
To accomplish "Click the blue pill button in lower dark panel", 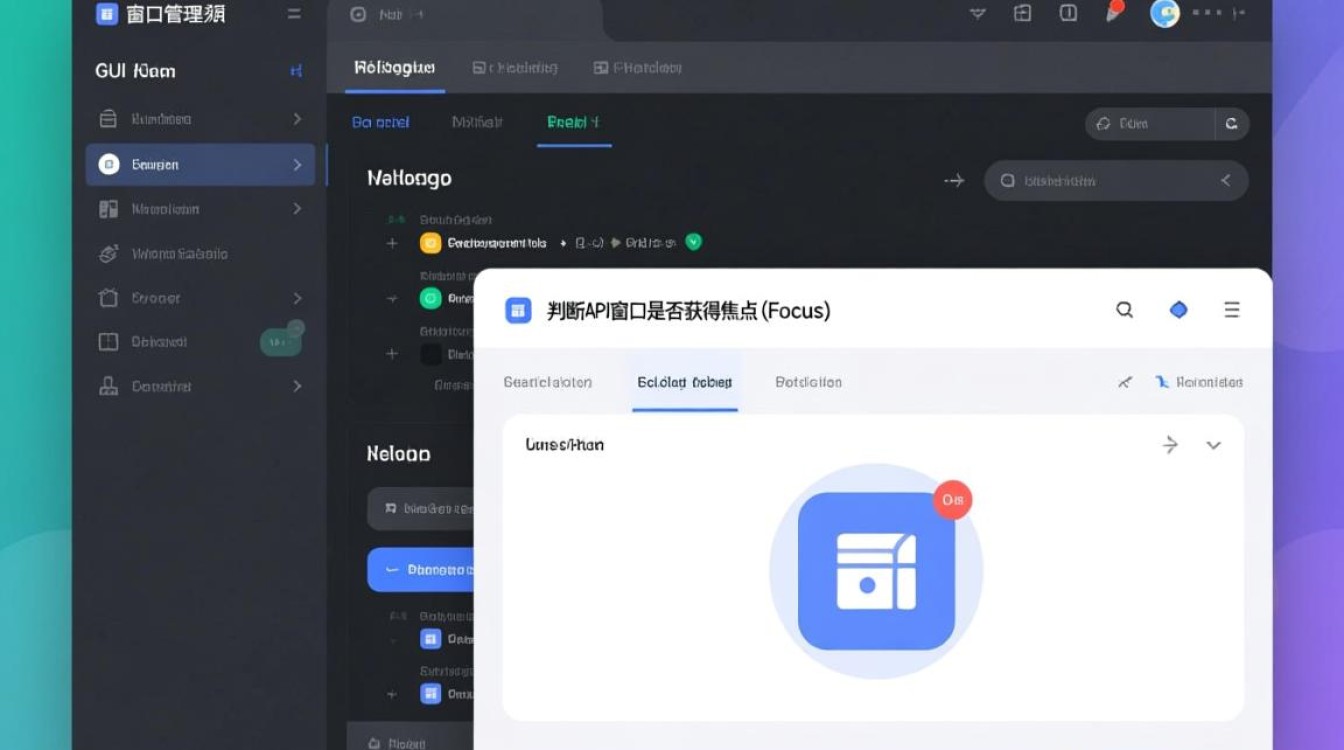I will point(421,569).
